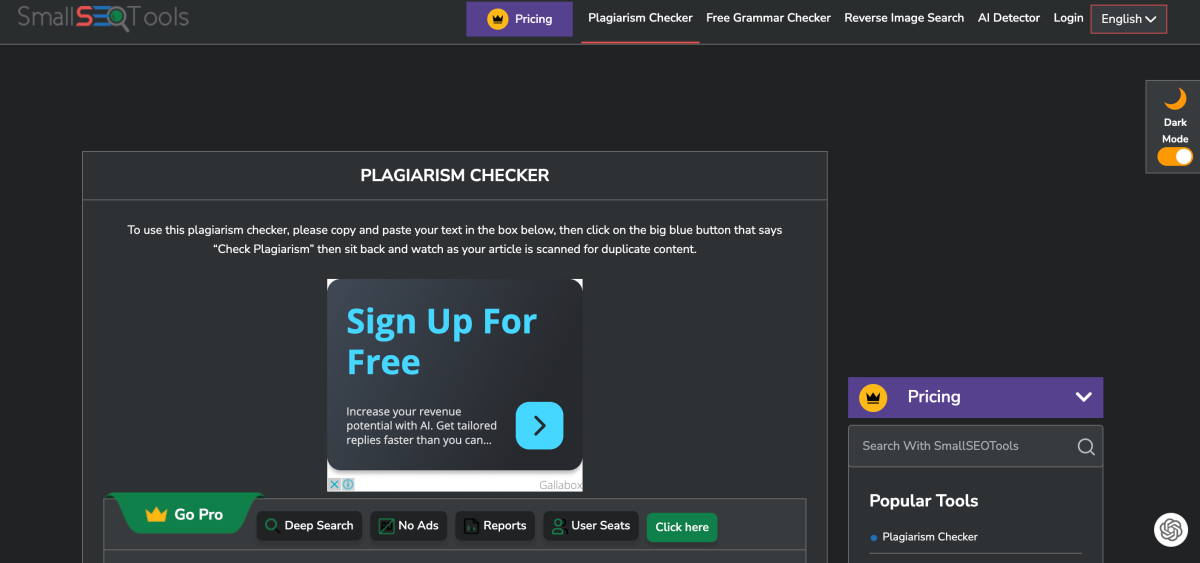Click the Login link
Image resolution: width=1200 pixels, height=563 pixels.
click(x=1068, y=18)
